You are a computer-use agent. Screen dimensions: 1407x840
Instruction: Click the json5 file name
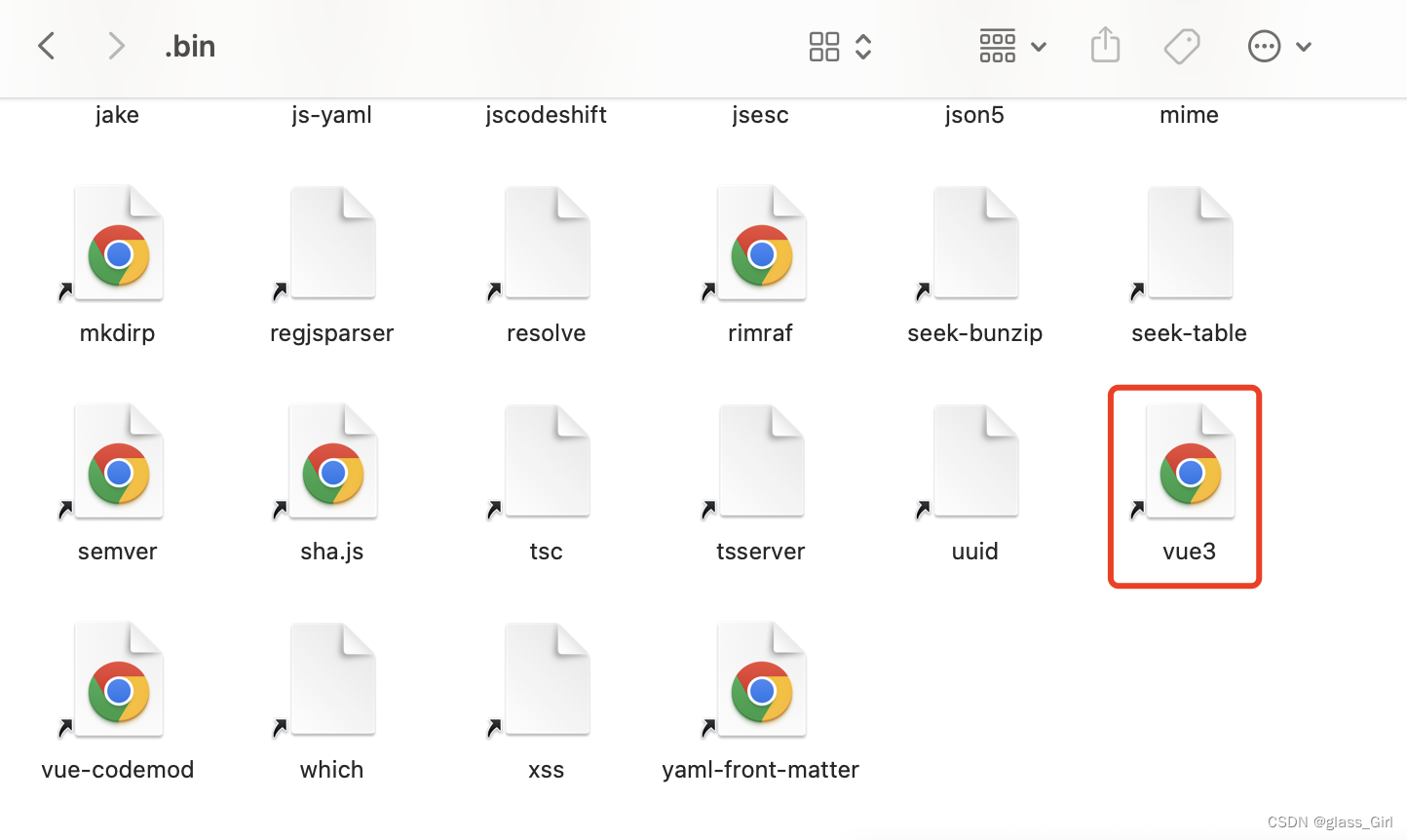974,115
